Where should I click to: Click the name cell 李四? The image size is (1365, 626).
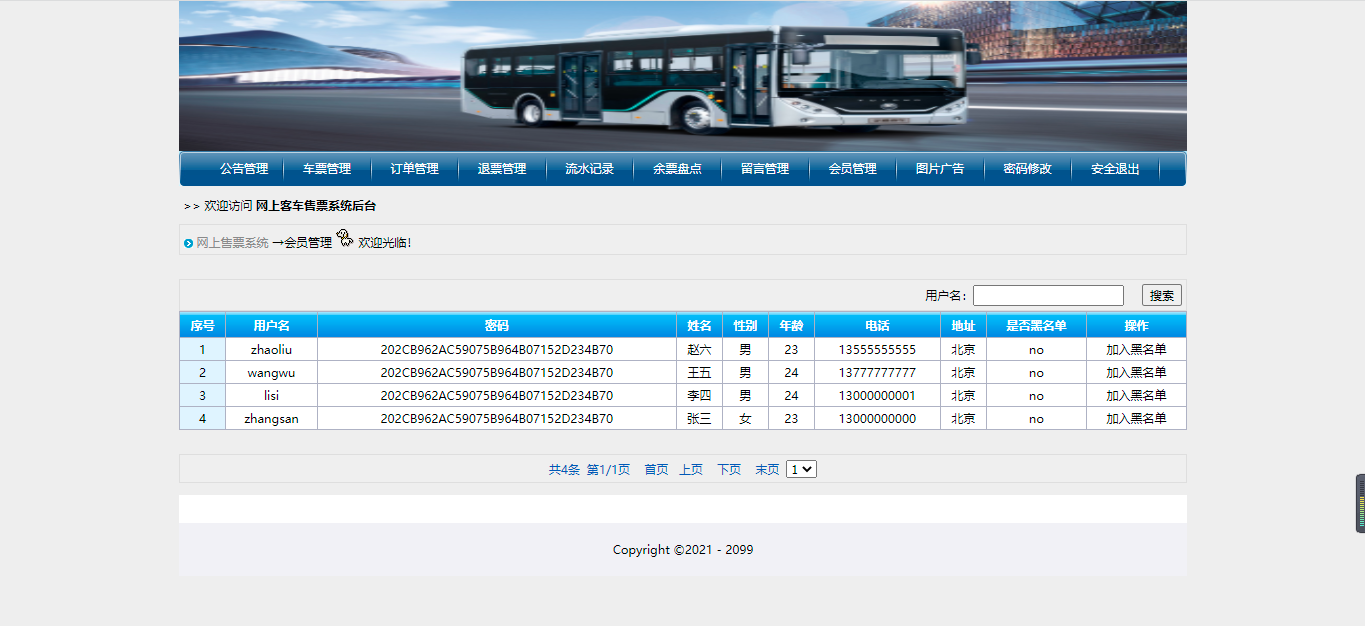[699, 396]
